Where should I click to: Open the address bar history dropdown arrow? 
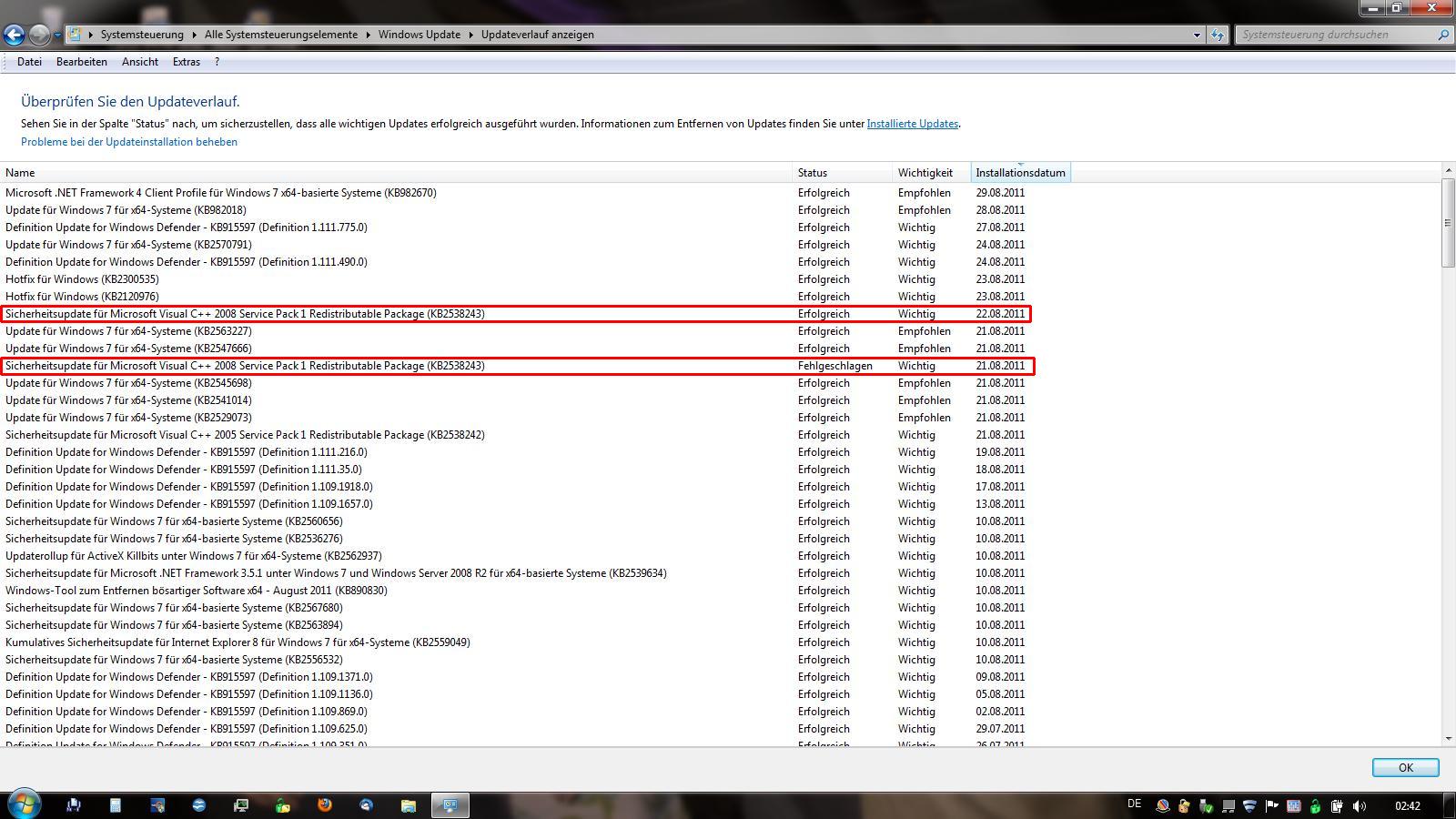click(1197, 35)
